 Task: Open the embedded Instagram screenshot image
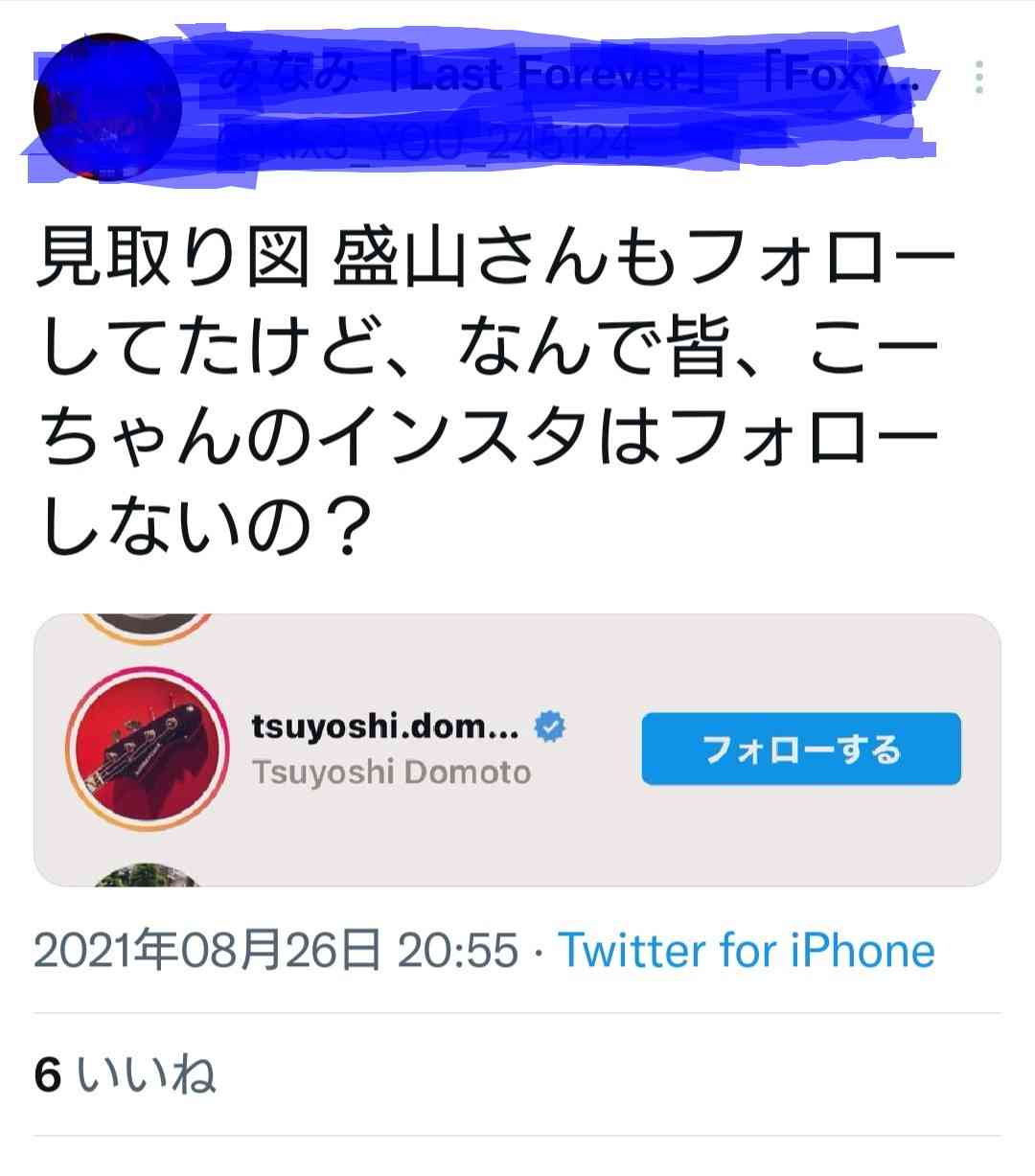517,750
